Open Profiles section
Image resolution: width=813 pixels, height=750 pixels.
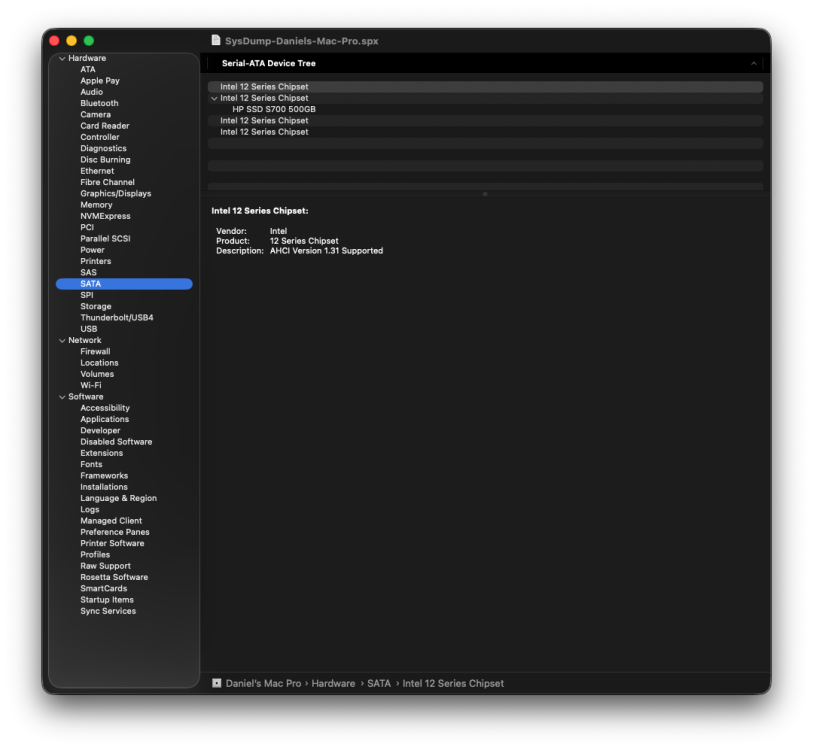[x=95, y=555]
